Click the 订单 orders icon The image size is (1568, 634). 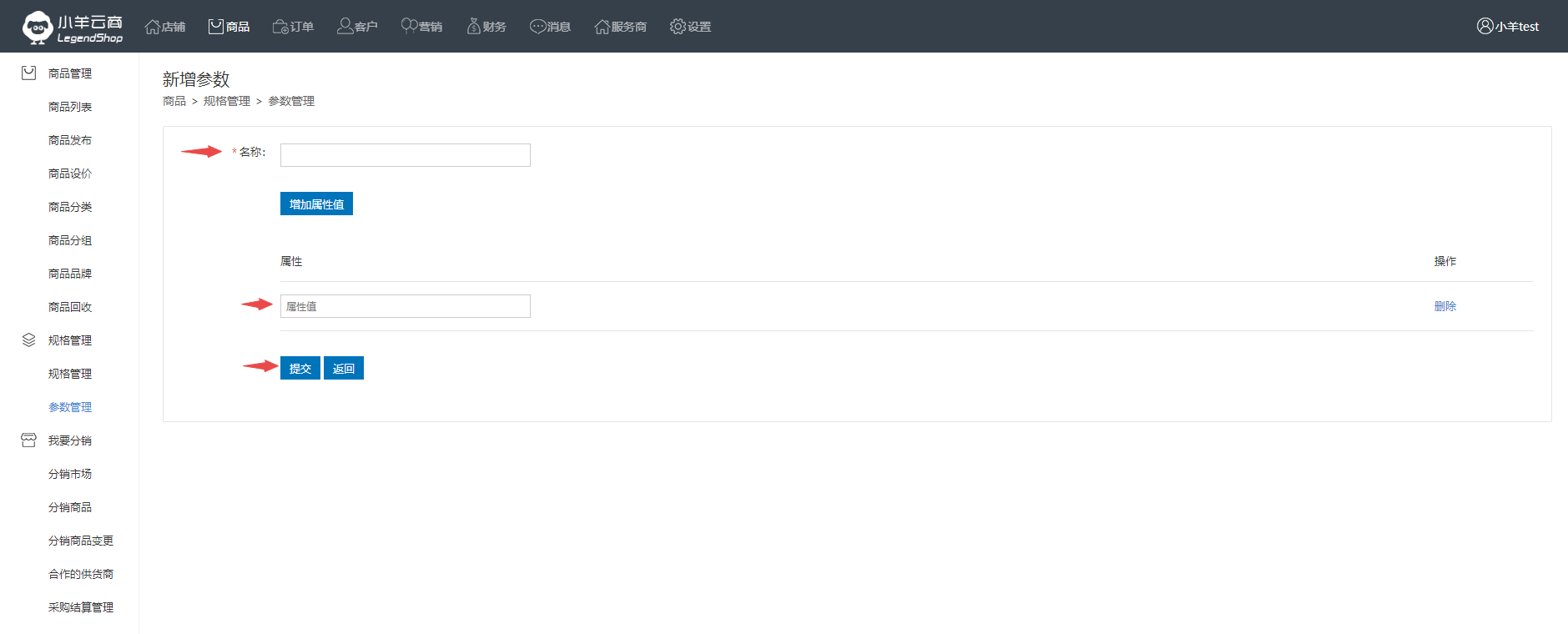pos(280,27)
